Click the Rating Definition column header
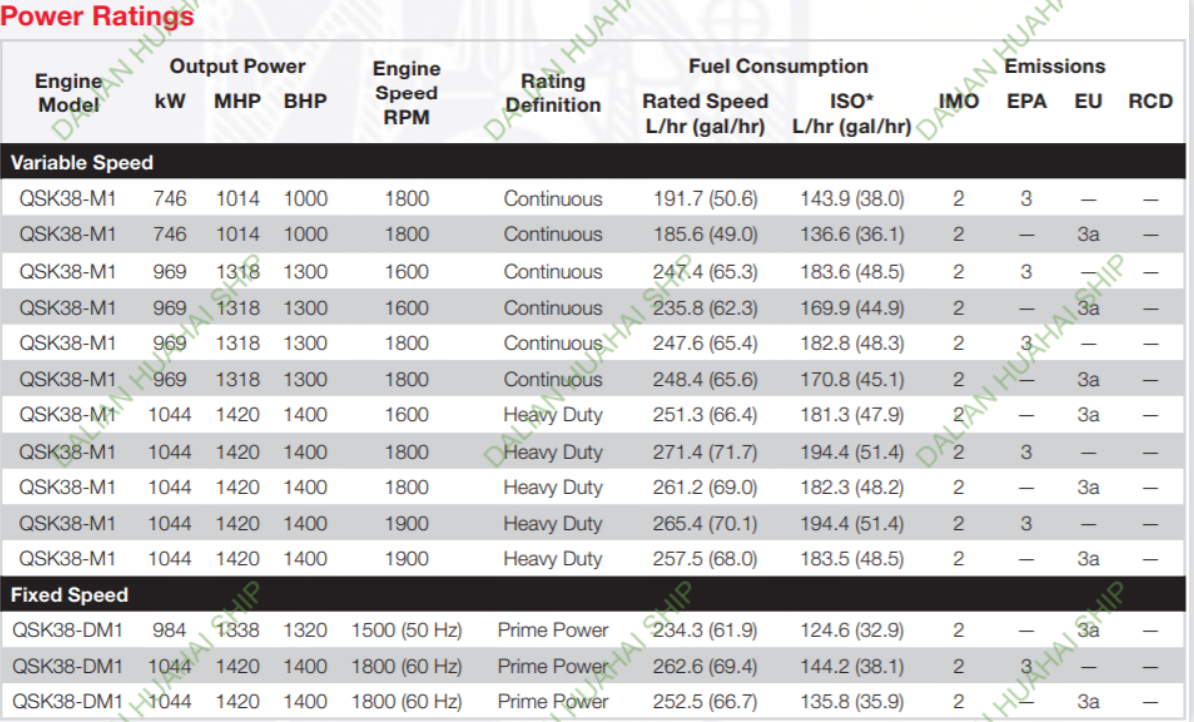This screenshot has width=1194, height=722. (553, 93)
